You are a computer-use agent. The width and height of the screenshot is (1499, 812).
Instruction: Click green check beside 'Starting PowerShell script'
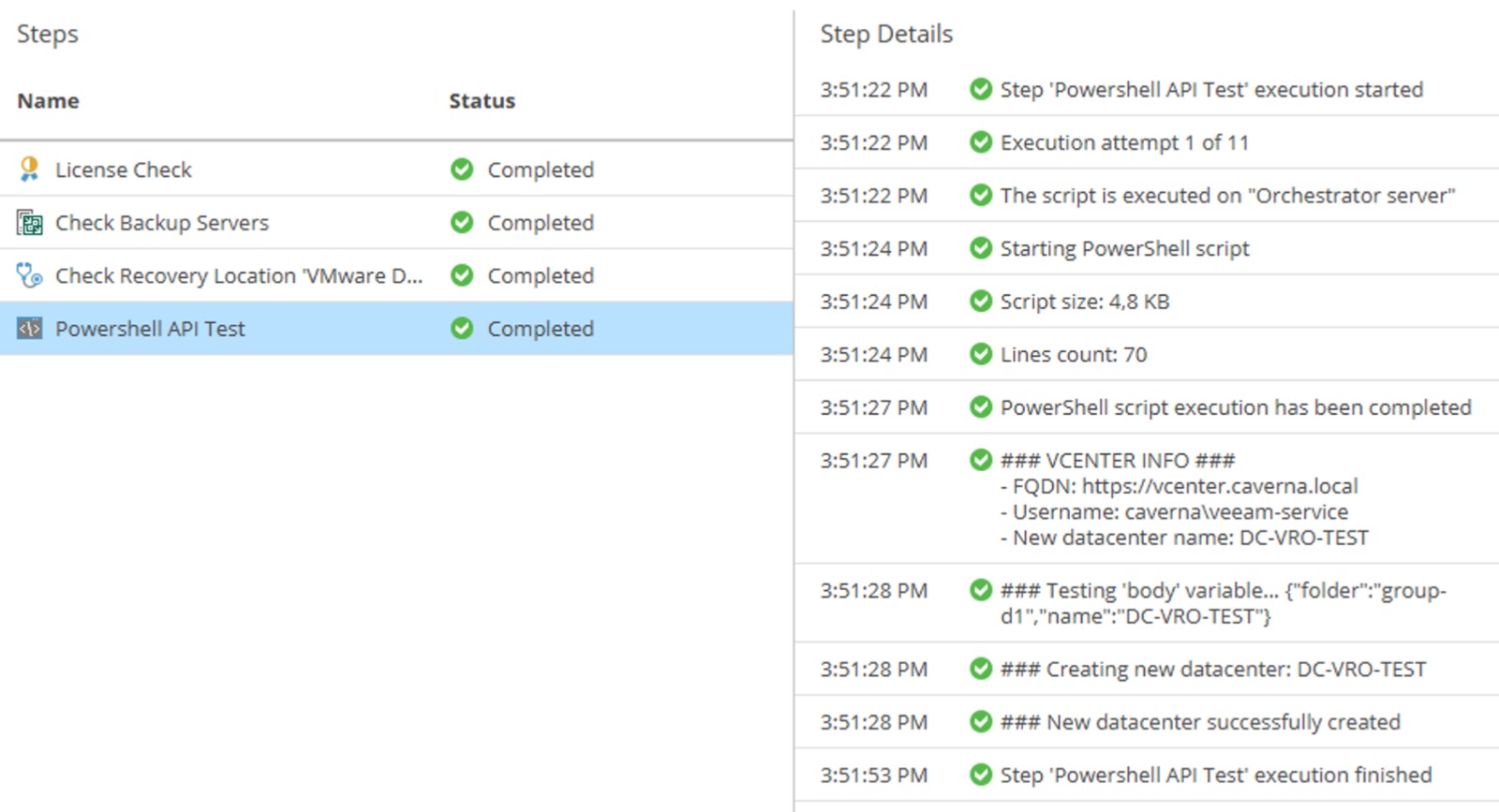click(x=981, y=248)
